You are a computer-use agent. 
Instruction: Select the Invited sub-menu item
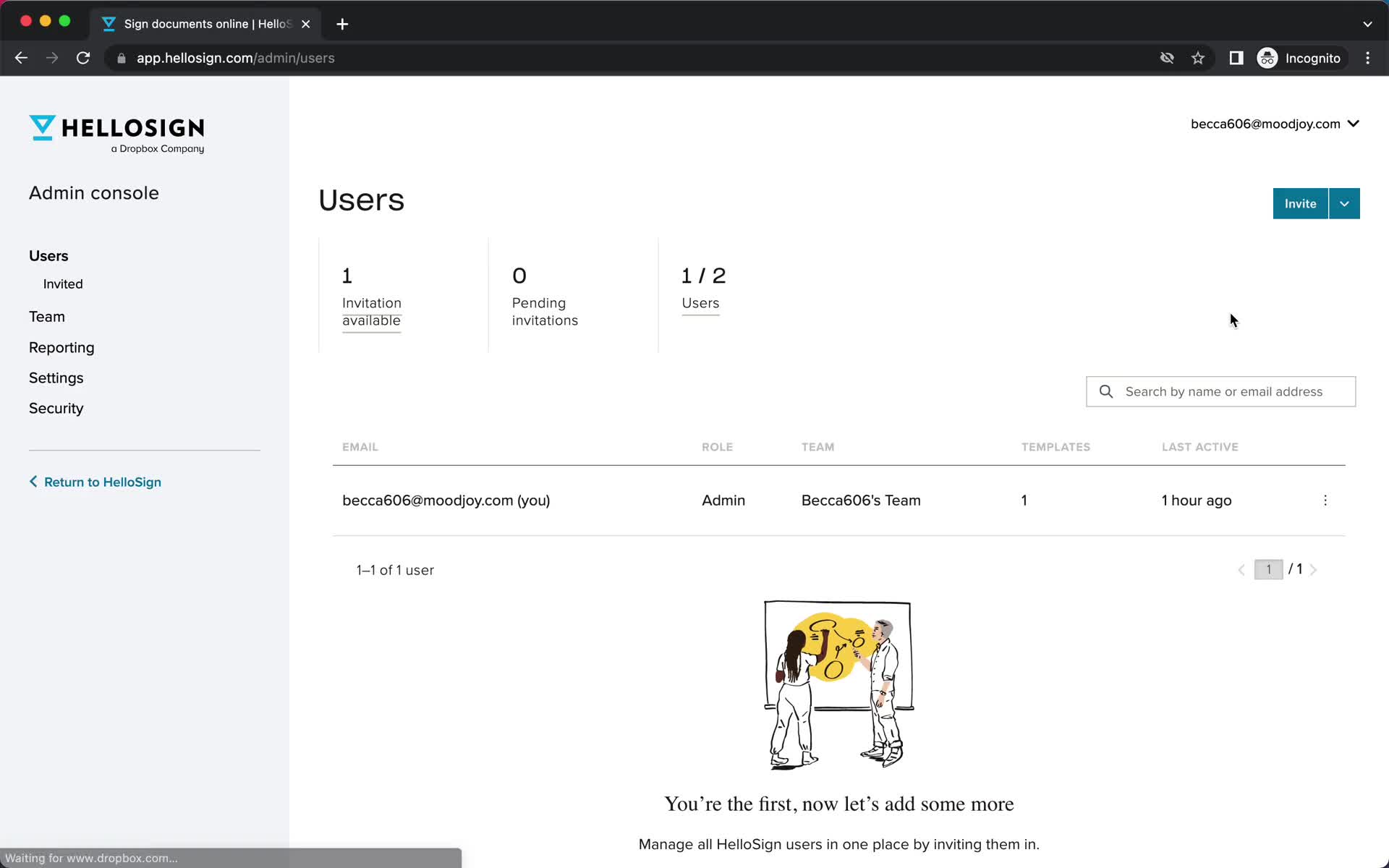point(63,284)
